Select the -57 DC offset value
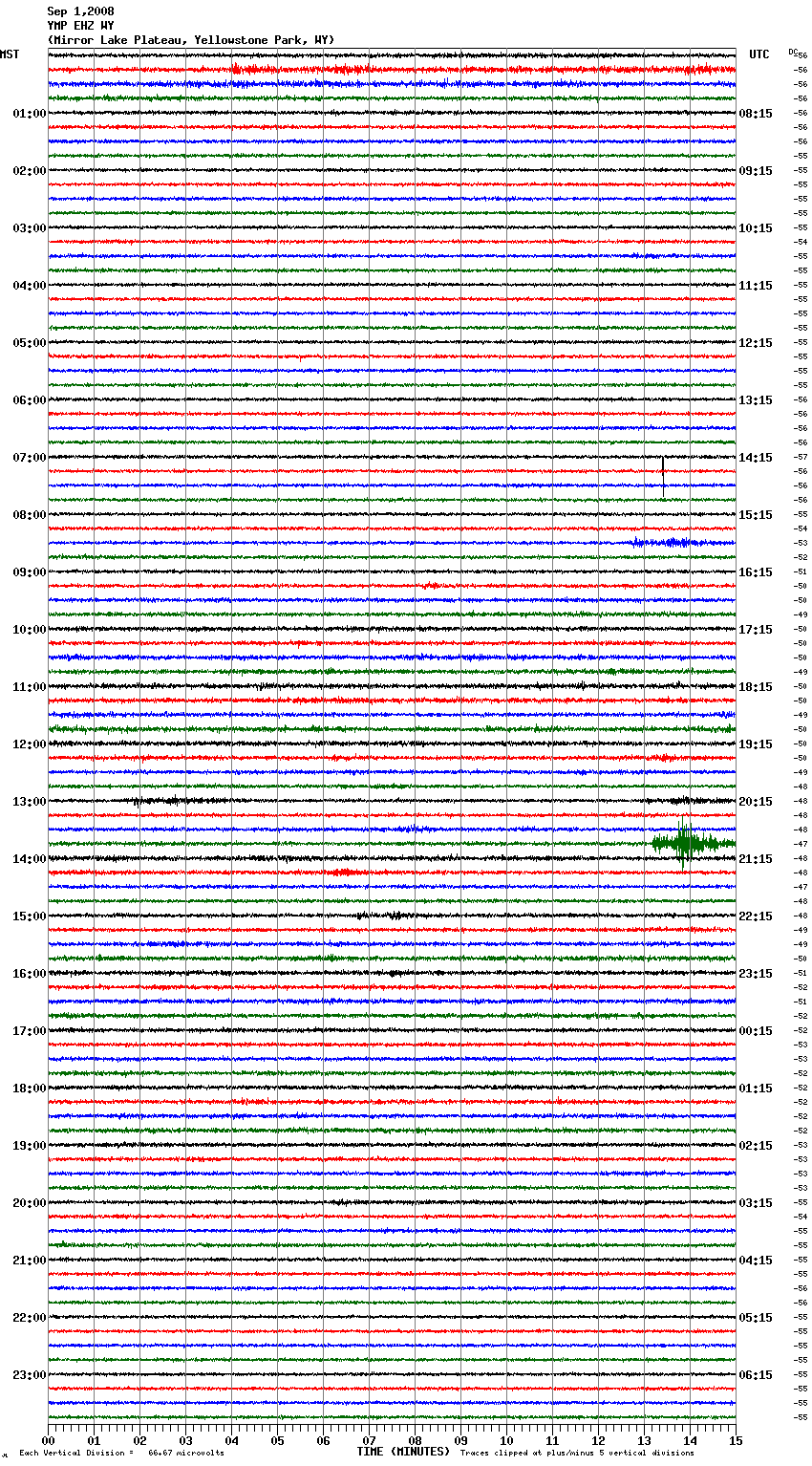The image size is (812, 1466). click(801, 458)
